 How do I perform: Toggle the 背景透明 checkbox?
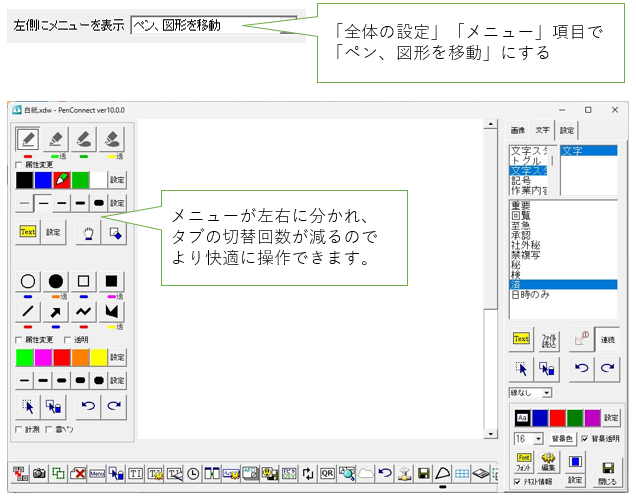(585, 438)
